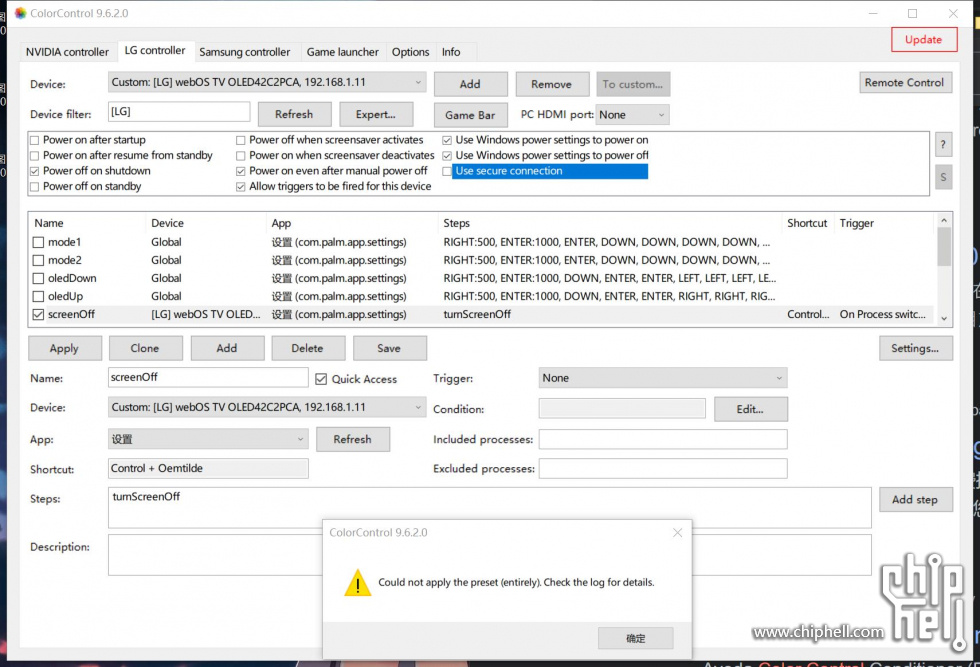Click the preset list scroll up arrow
The height and width of the screenshot is (667, 980).
(944, 221)
